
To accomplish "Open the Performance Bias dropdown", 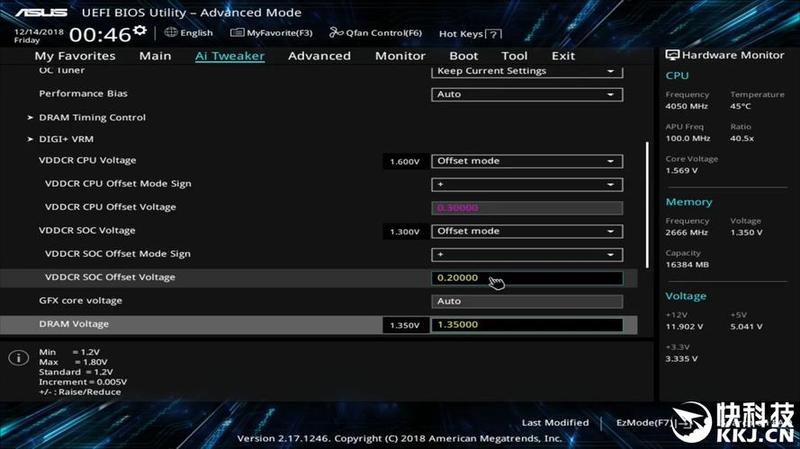I will click(527, 94).
